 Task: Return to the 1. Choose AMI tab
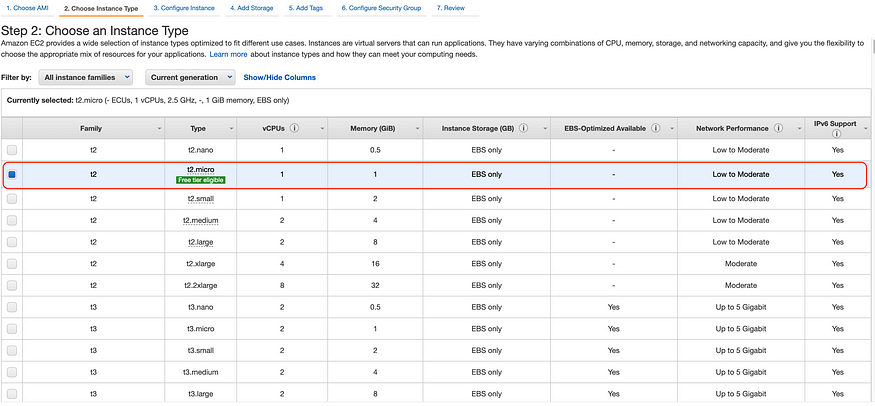click(28, 8)
